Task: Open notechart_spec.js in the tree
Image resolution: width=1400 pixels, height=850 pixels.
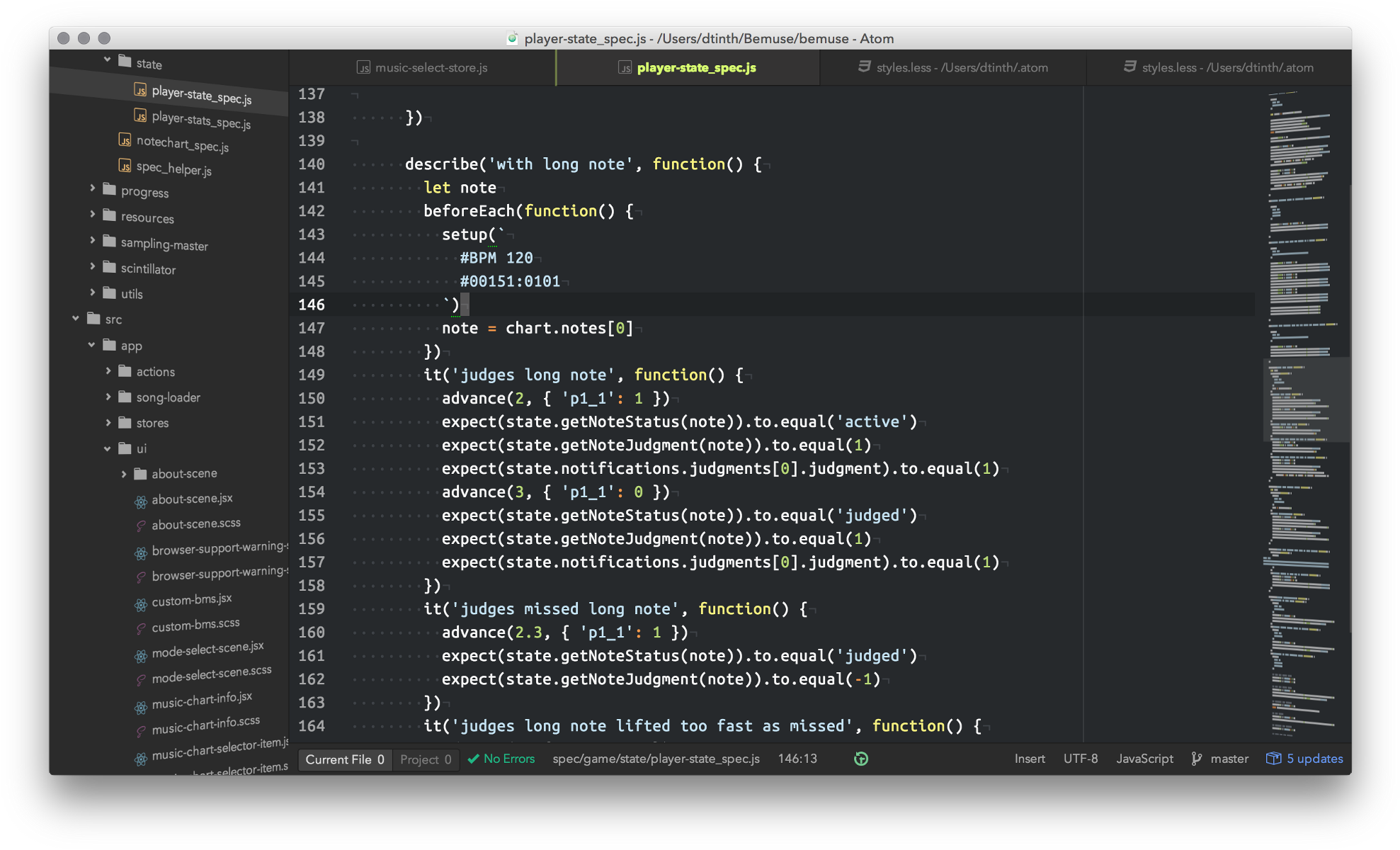Action: click(x=182, y=144)
